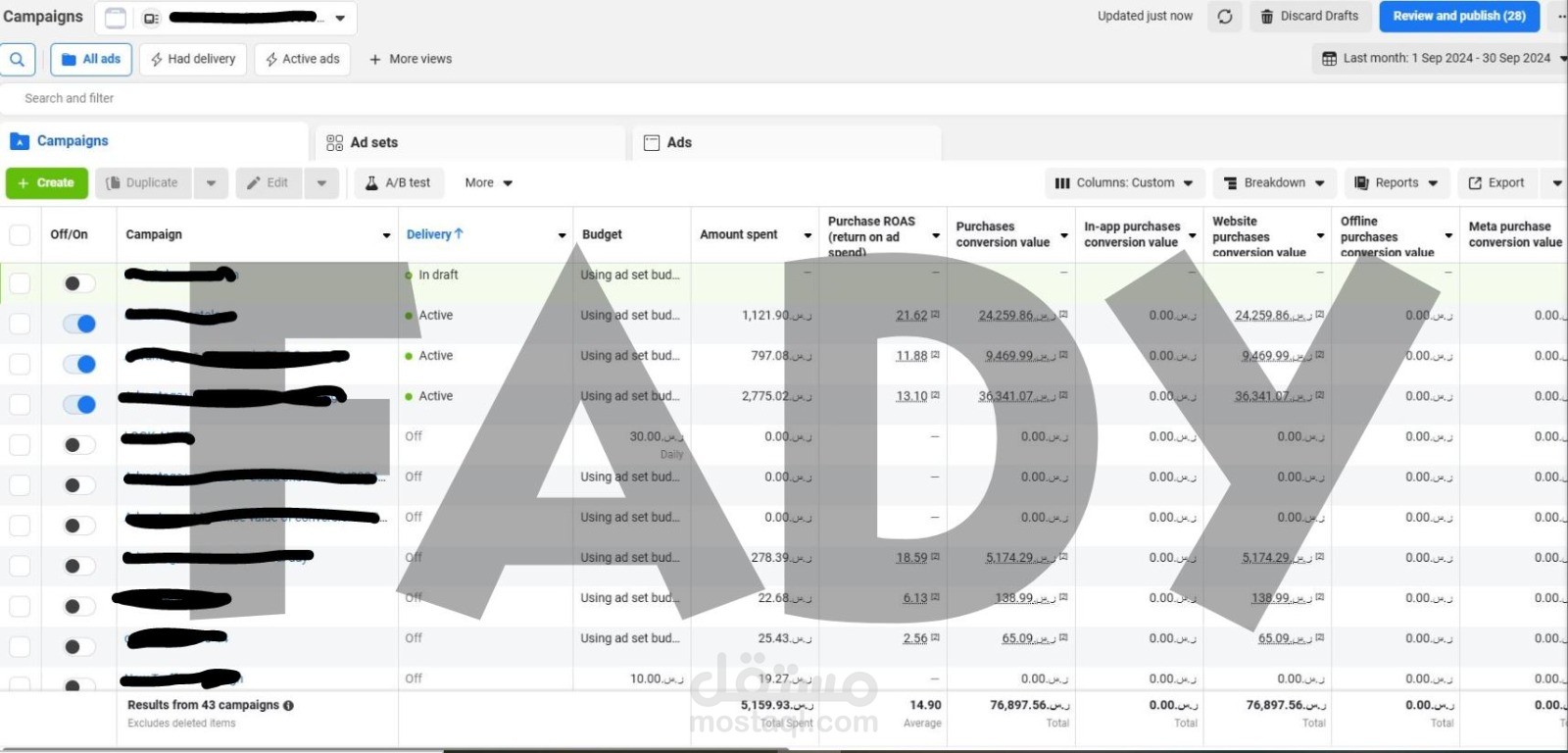Click the 76,897.56 total purchases value
1568x753 pixels.
coord(1029,705)
